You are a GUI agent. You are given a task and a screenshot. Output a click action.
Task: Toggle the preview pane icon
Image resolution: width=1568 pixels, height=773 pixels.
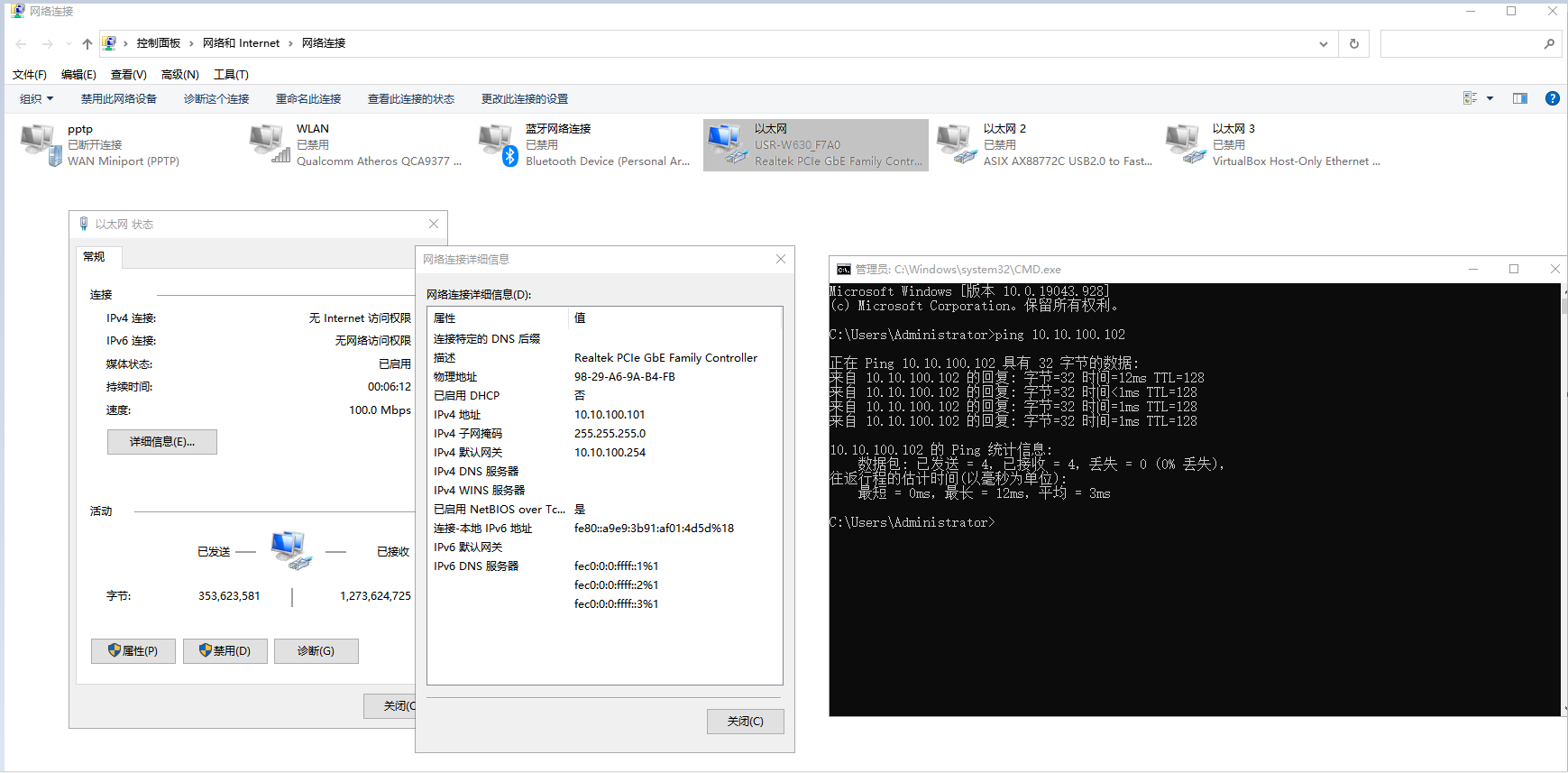tap(1520, 98)
